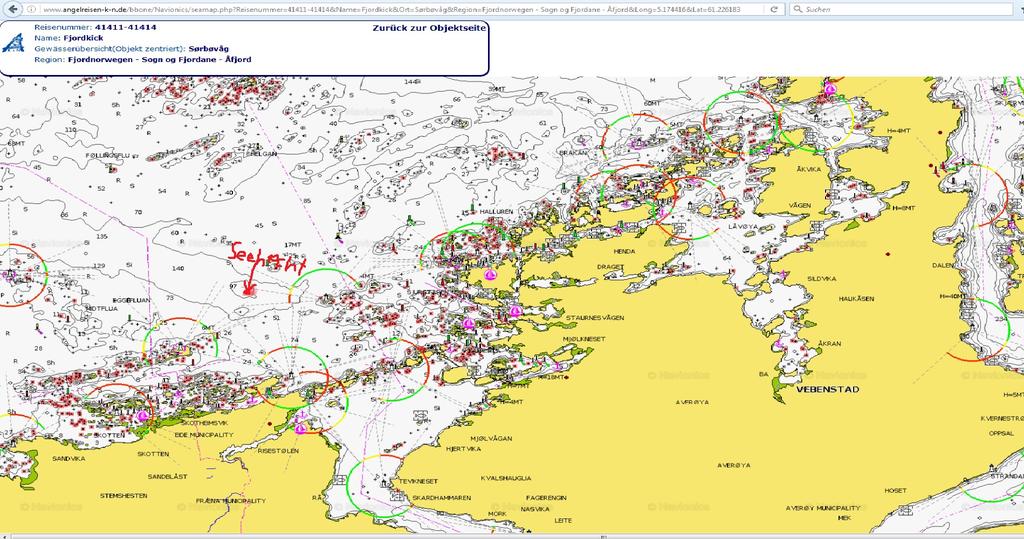Click the horizontal scrollbar at the bottom
Viewport: 1024px width, 539px height.
tap(510, 535)
